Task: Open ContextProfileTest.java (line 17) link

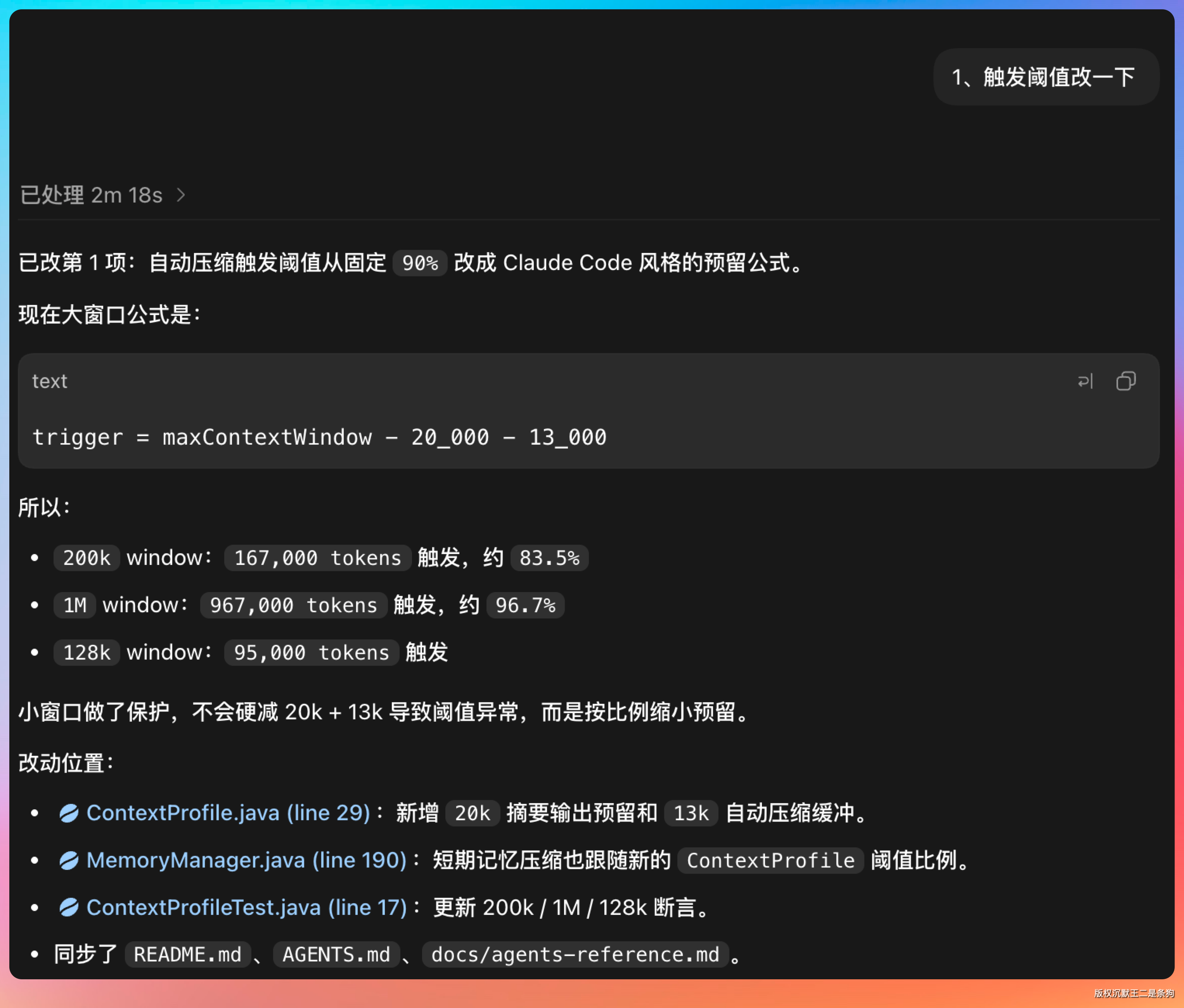Action: [x=246, y=908]
